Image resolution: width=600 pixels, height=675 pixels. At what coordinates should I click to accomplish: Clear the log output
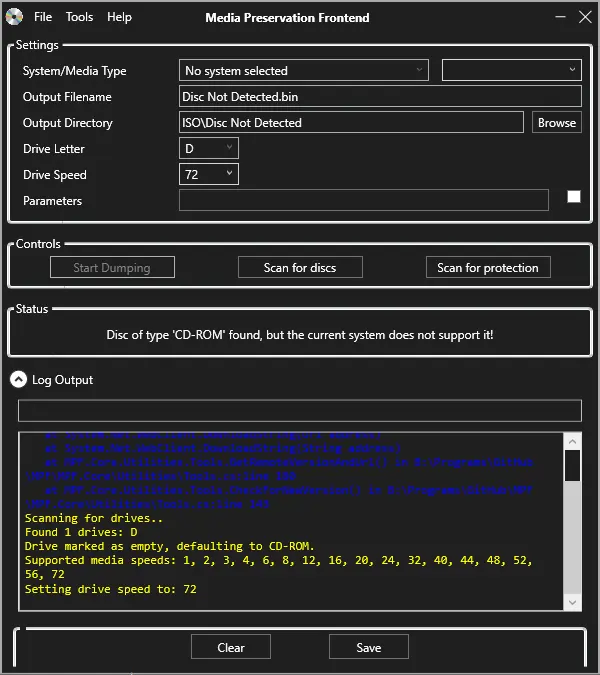pyautogui.click(x=231, y=647)
